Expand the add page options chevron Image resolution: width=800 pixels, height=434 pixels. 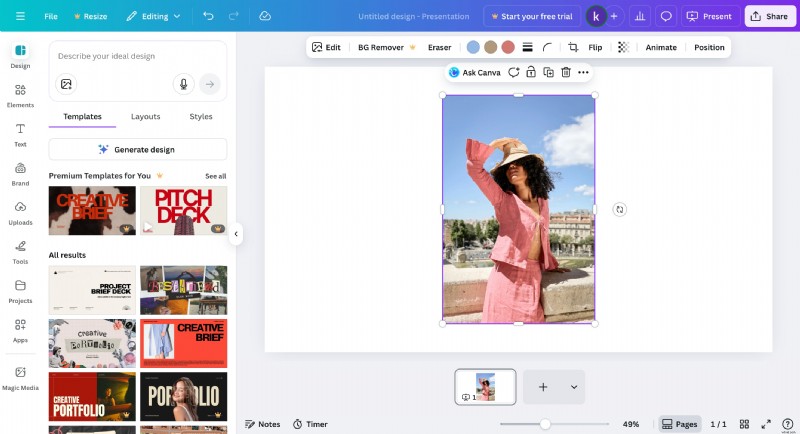[x=574, y=387]
